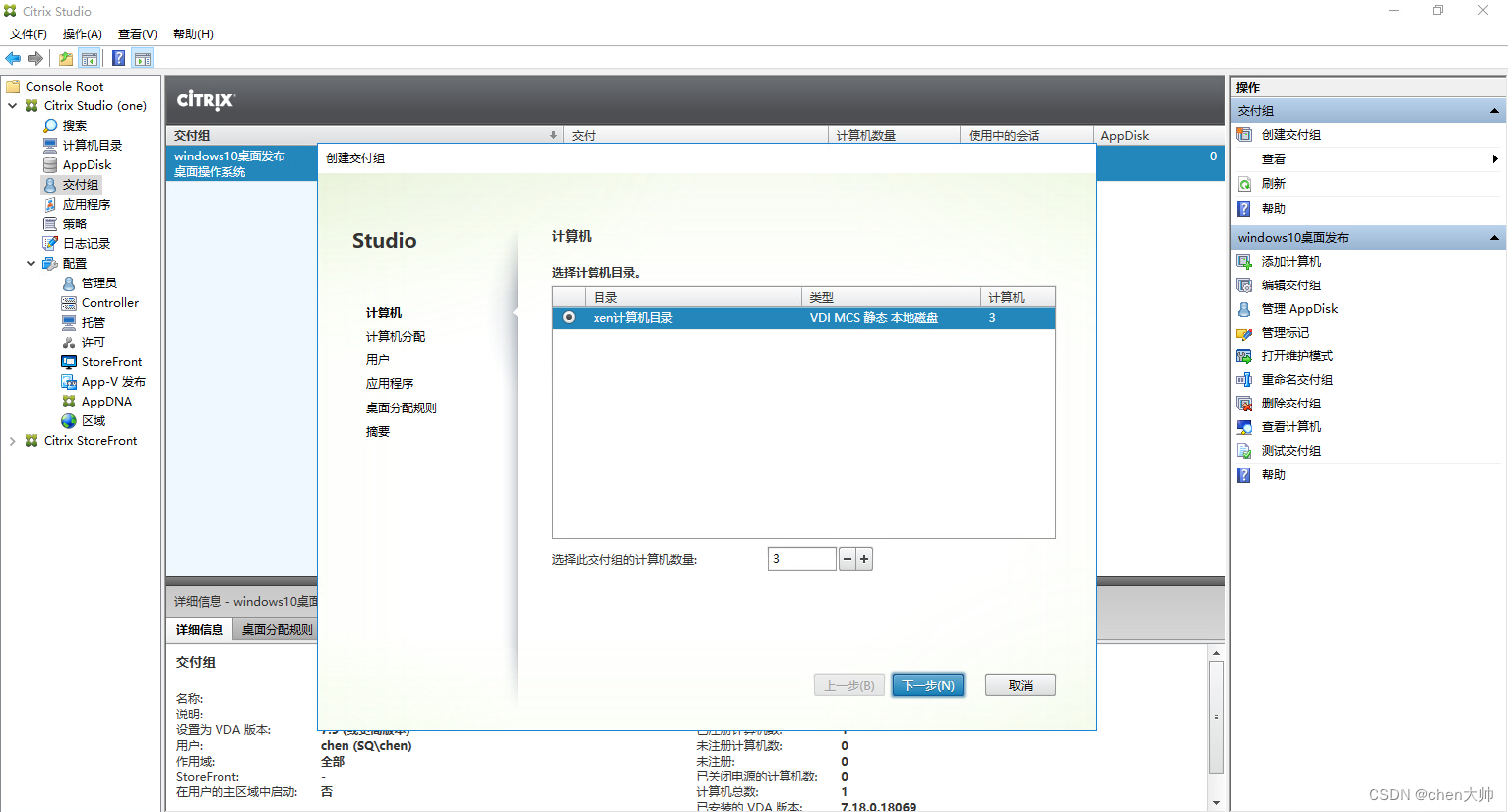The width and height of the screenshot is (1508, 812).
Task: Open the 查看 submenu arrow
Action: [1494, 159]
